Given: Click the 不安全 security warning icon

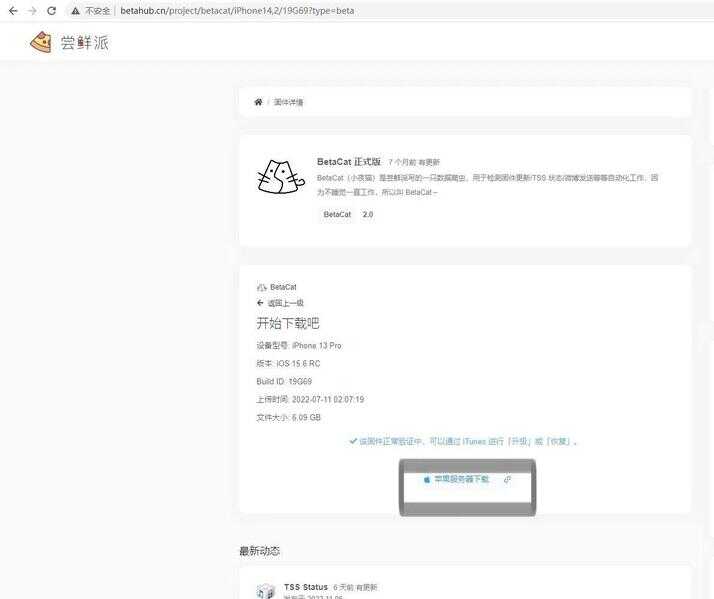Looking at the screenshot, I should (76, 10).
